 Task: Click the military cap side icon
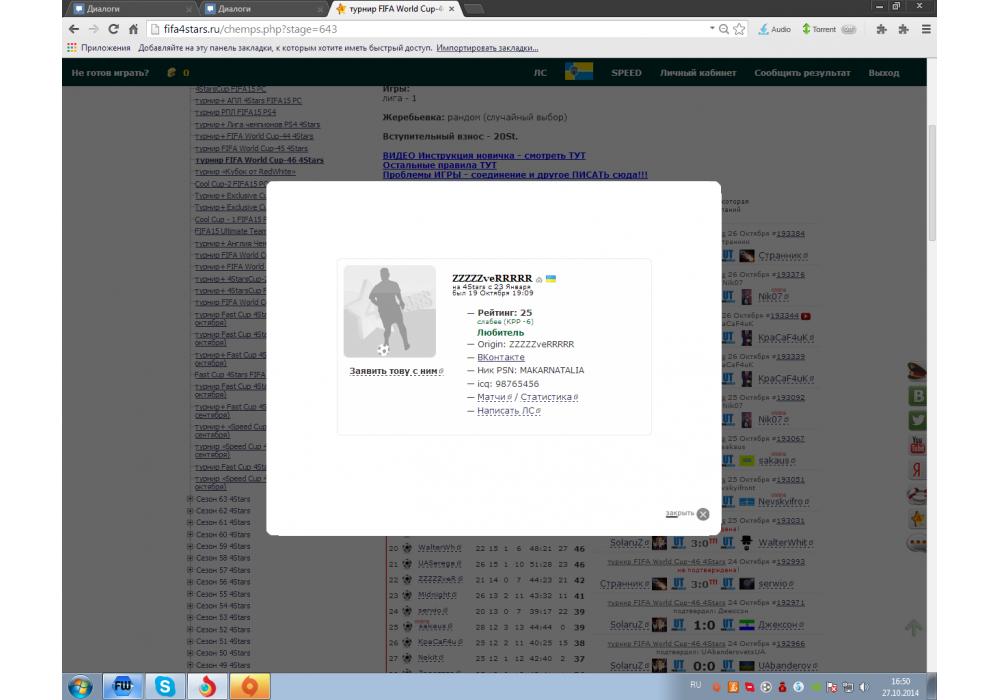(x=916, y=372)
